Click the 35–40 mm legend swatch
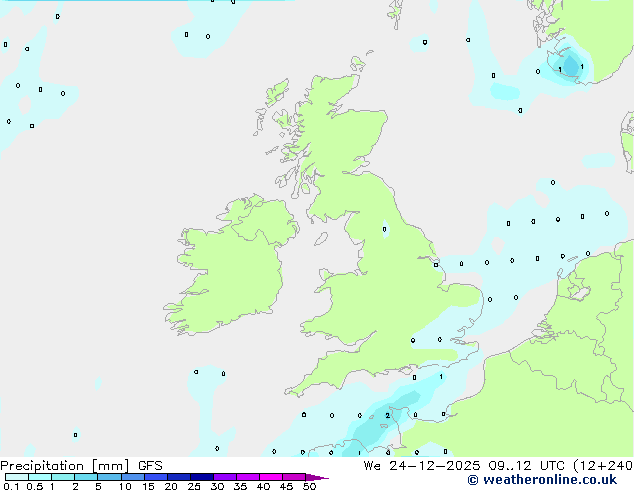This screenshot has height=490, width=634. (x=248, y=477)
